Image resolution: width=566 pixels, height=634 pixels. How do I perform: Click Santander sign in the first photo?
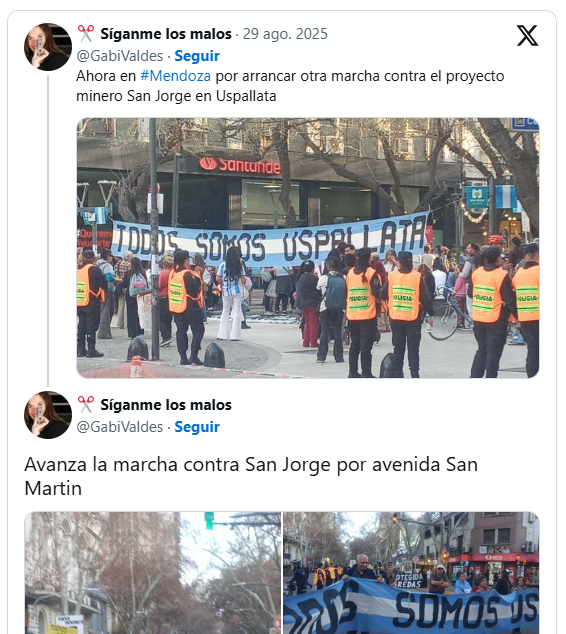(x=240, y=165)
